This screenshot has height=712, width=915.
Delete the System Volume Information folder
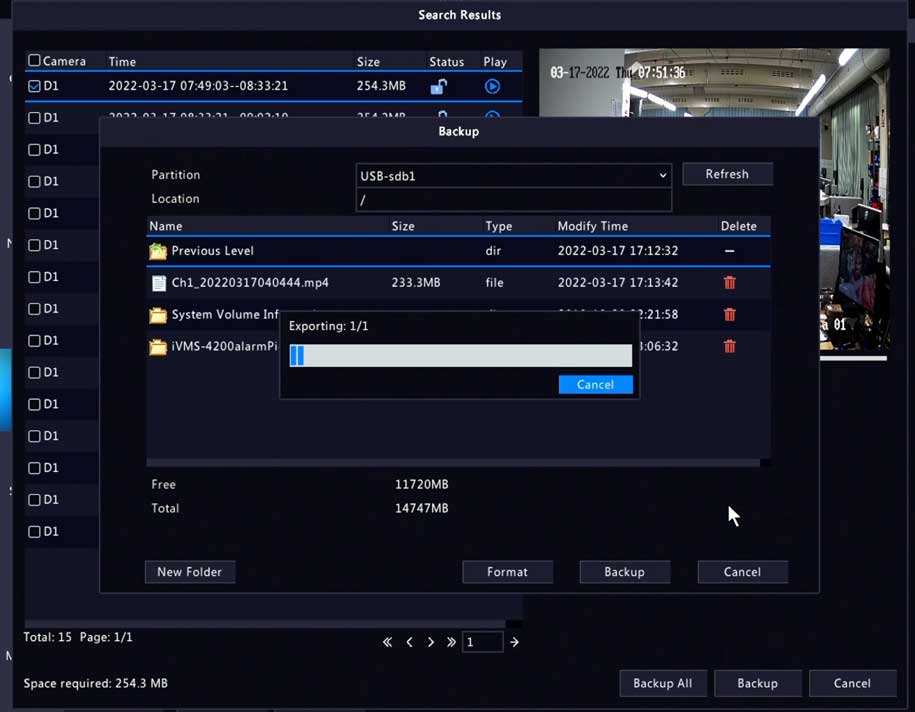click(729, 315)
